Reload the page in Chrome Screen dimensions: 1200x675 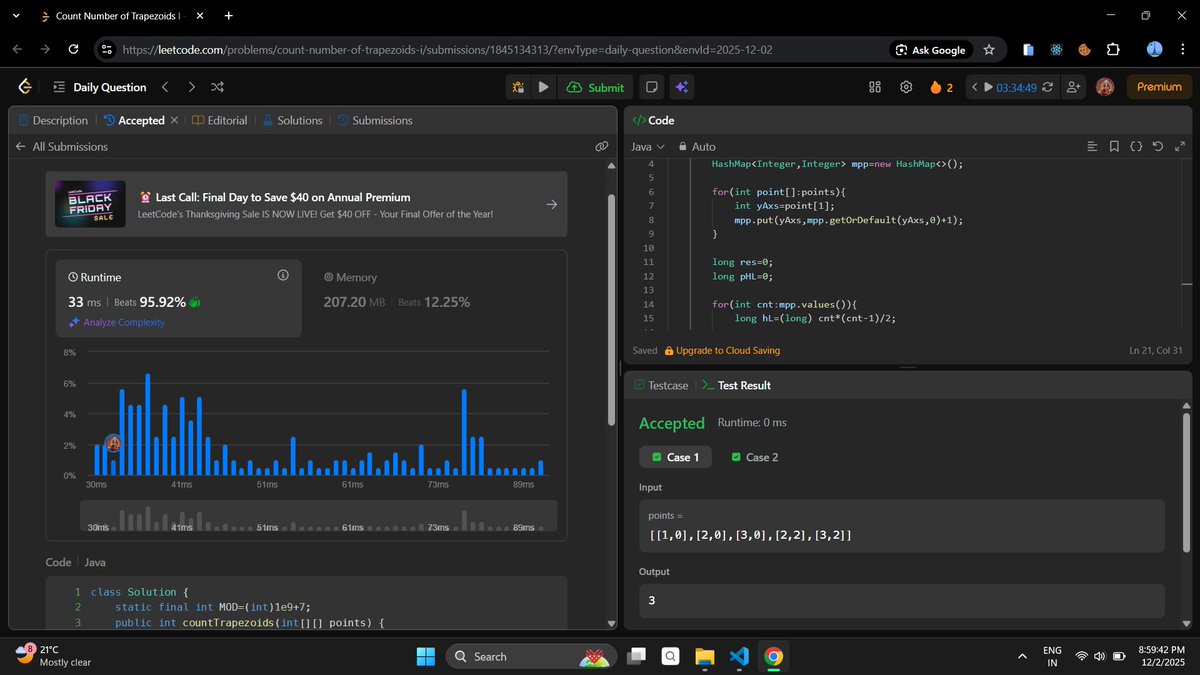point(73,49)
